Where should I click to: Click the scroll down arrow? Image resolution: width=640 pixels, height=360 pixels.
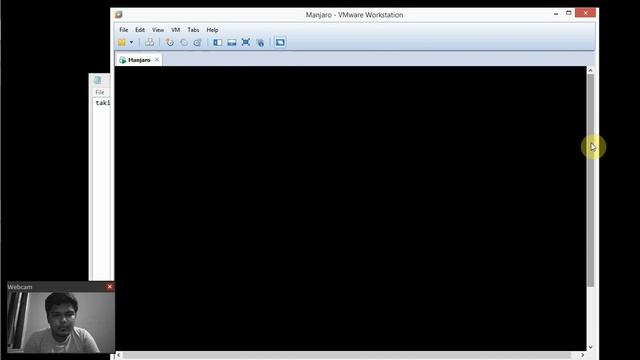point(590,347)
